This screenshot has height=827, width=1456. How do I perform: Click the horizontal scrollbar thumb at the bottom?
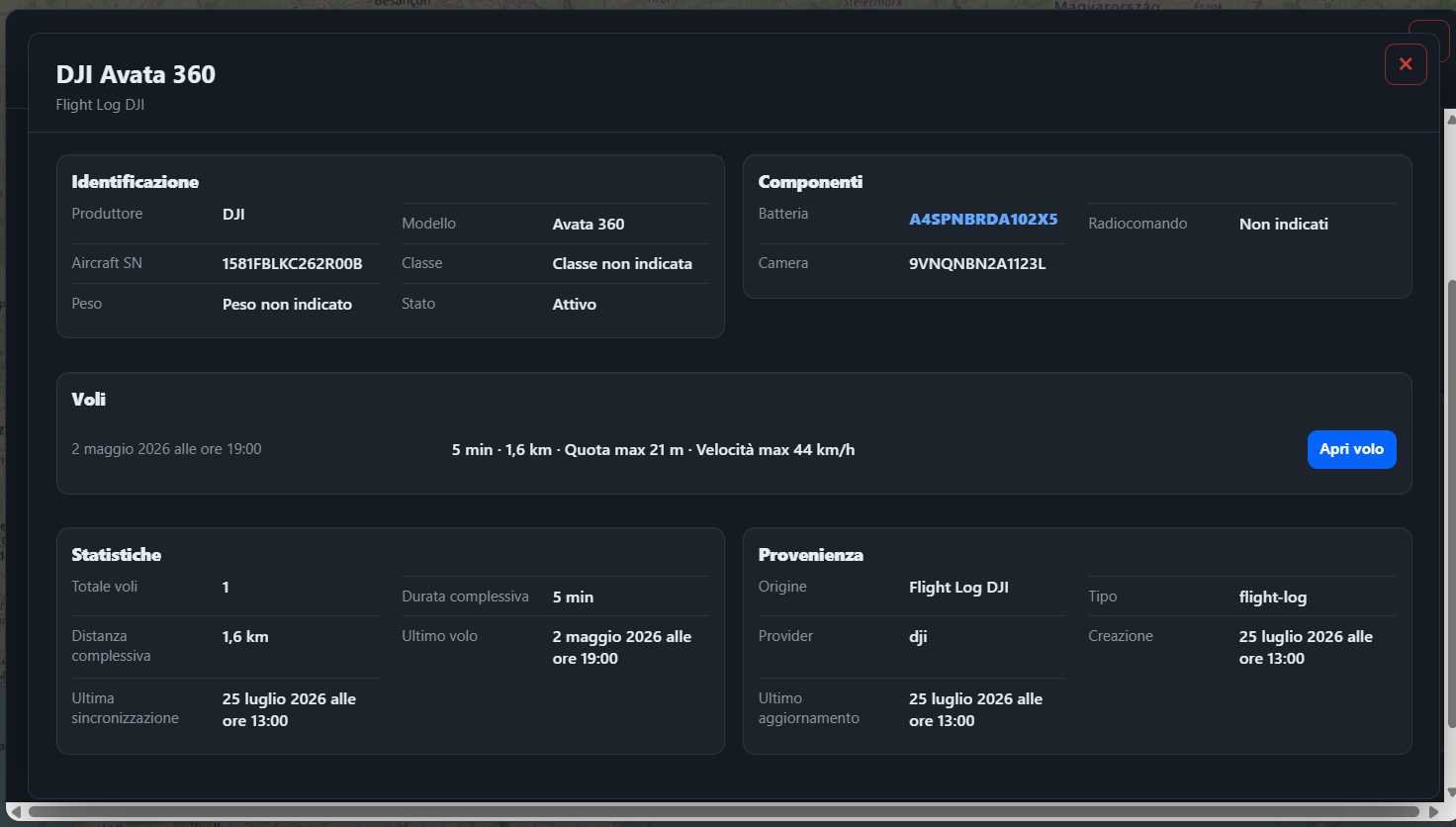(724, 812)
